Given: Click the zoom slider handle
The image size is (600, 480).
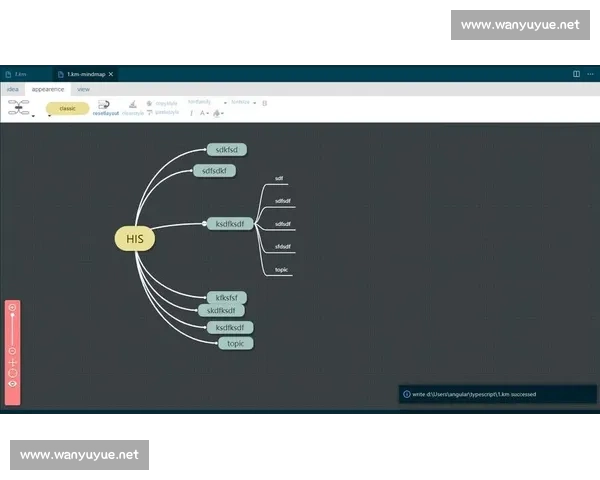Looking at the screenshot, I should (x=13, y=315).
